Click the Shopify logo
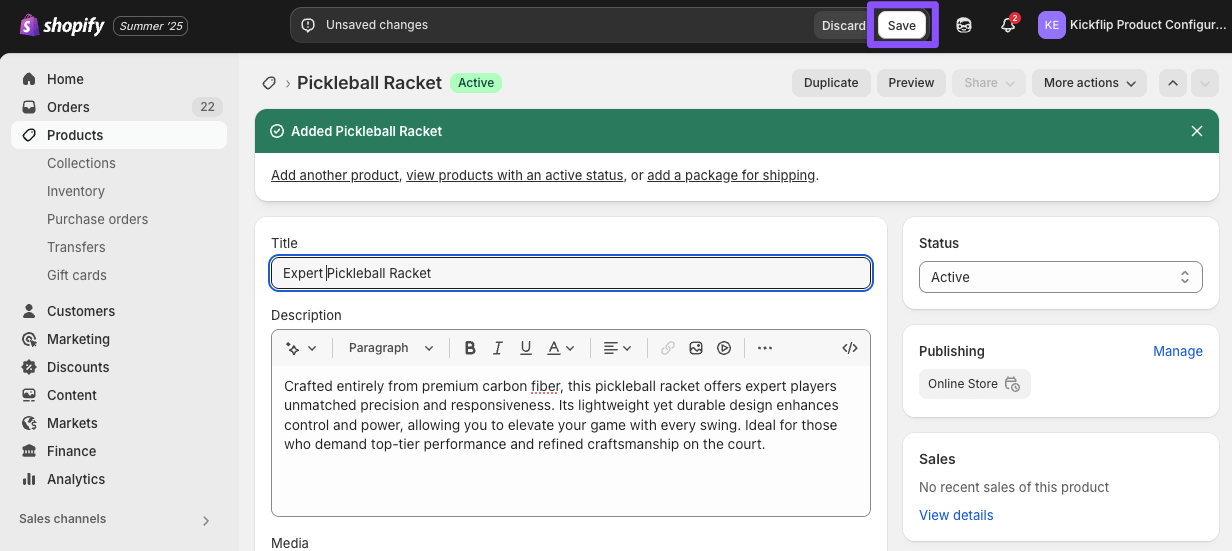 pyautogui.click(x=62, y=26)
